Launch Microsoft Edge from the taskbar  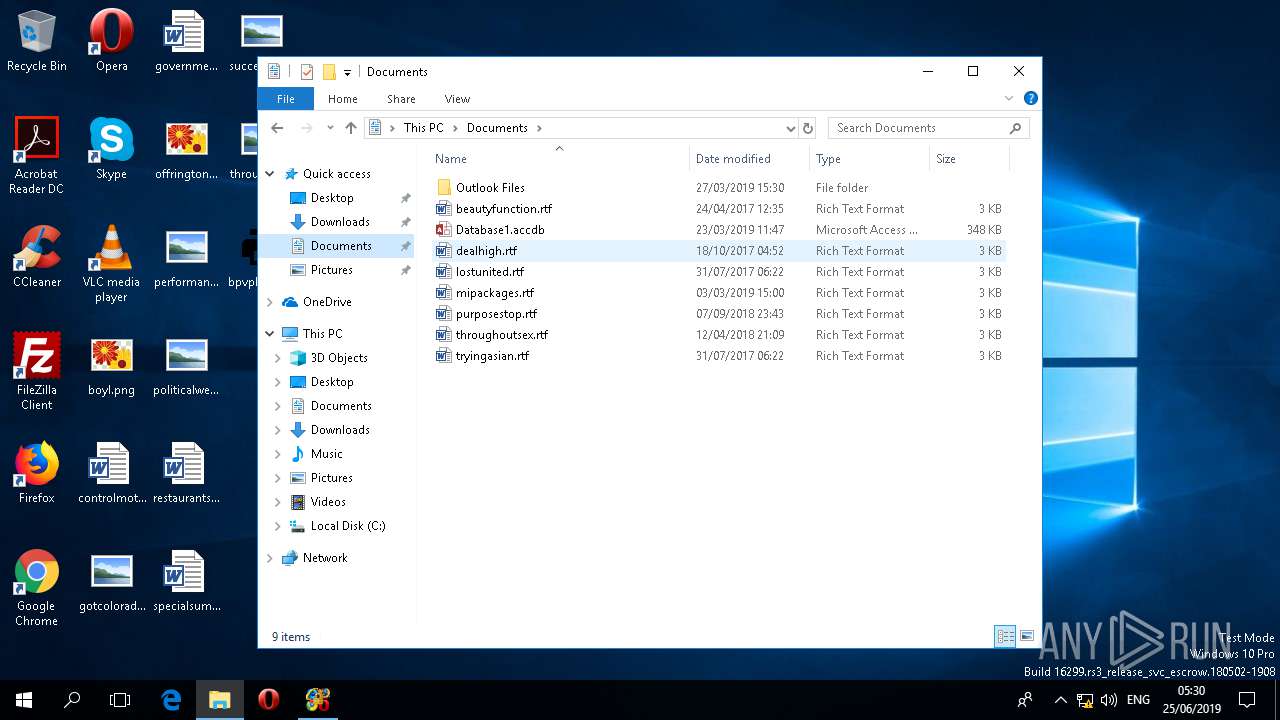(x=171, y=700)
